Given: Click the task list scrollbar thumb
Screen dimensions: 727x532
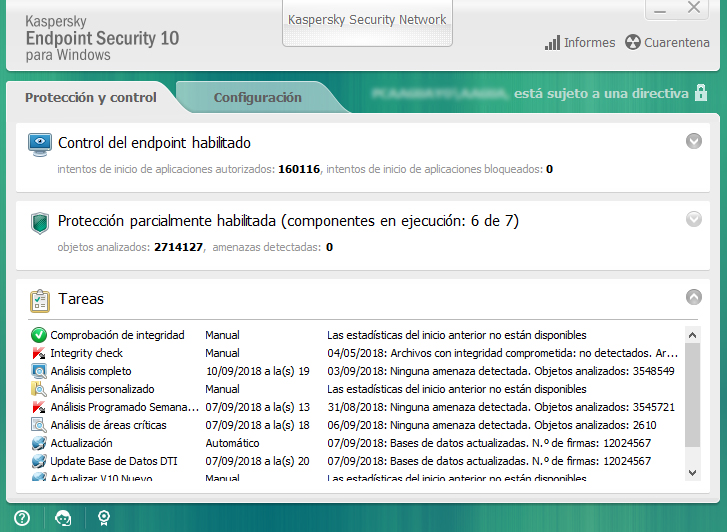Looking at the screenshot, I should pos(693,395).
